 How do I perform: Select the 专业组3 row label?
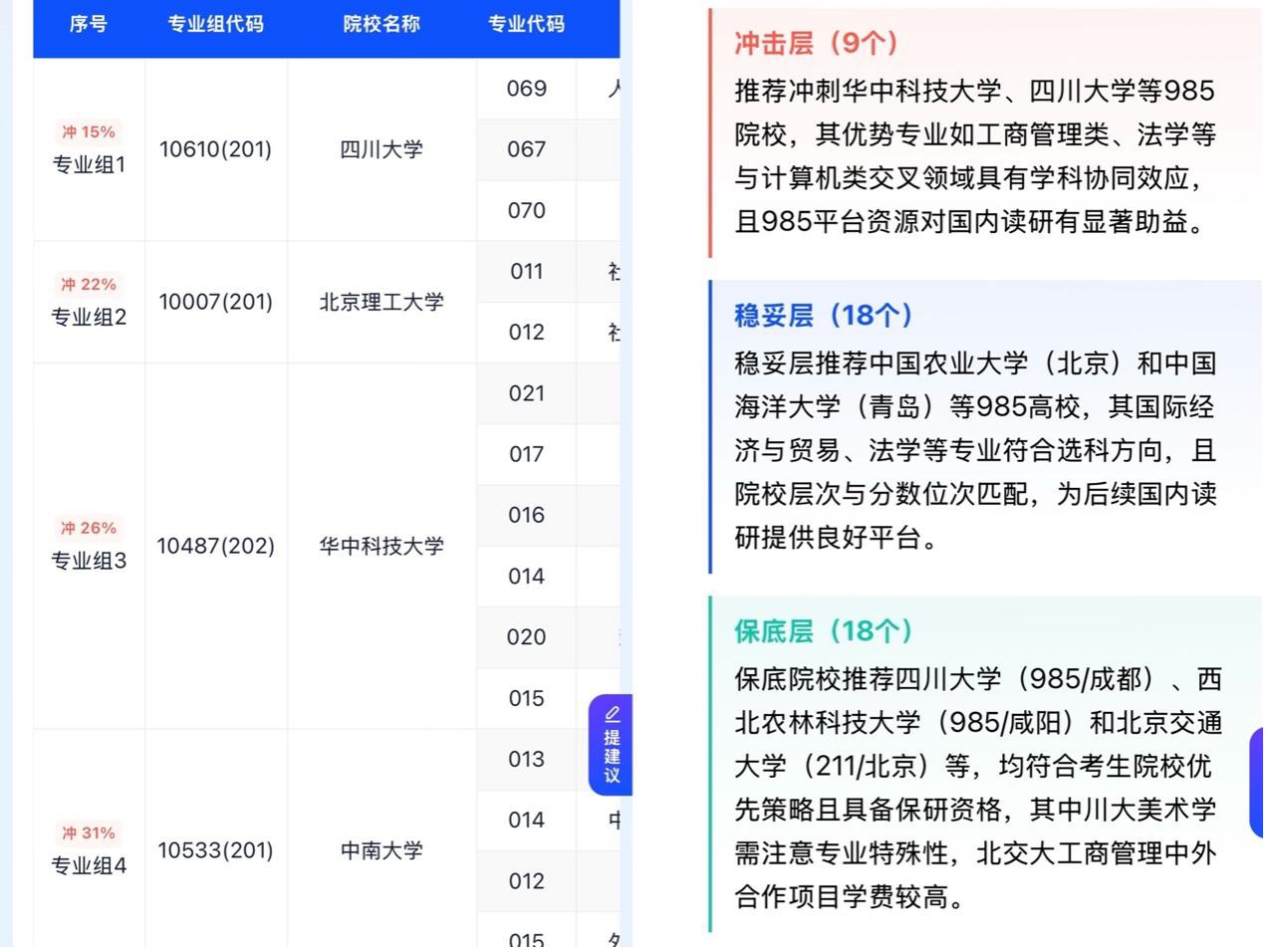89,561
